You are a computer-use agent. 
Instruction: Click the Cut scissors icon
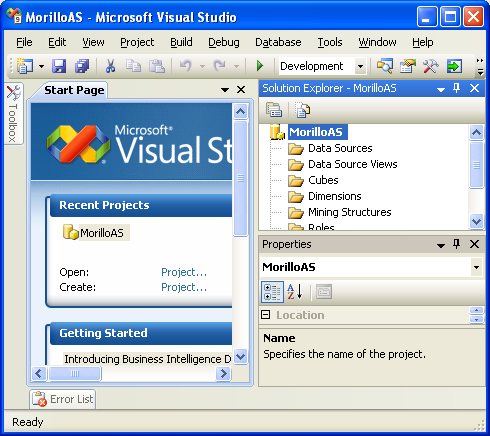point(110,66)
